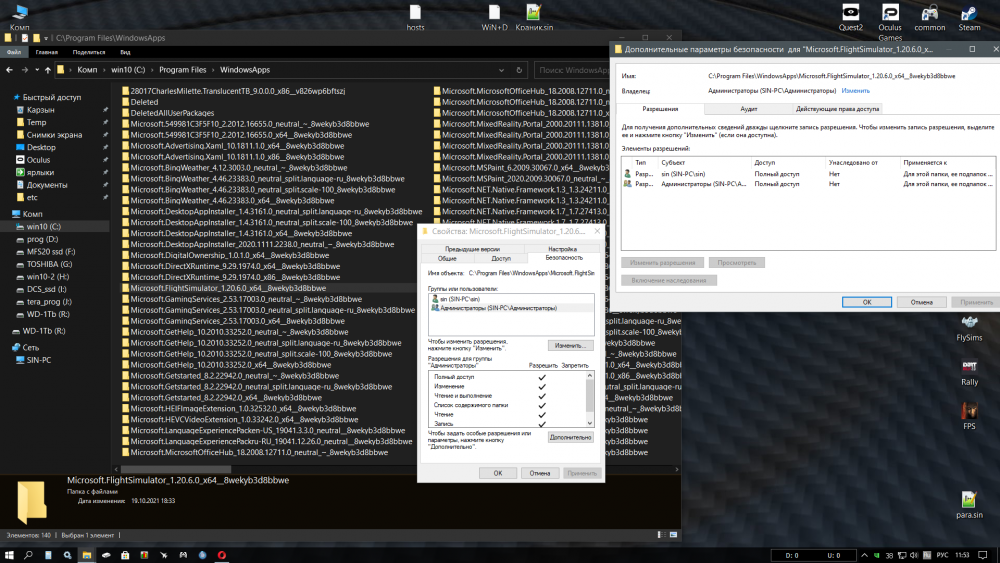The width and height of the screenshot is (1000, 563).
Task: Open the Steam desktop shortcut
Action: pos(969,15)
